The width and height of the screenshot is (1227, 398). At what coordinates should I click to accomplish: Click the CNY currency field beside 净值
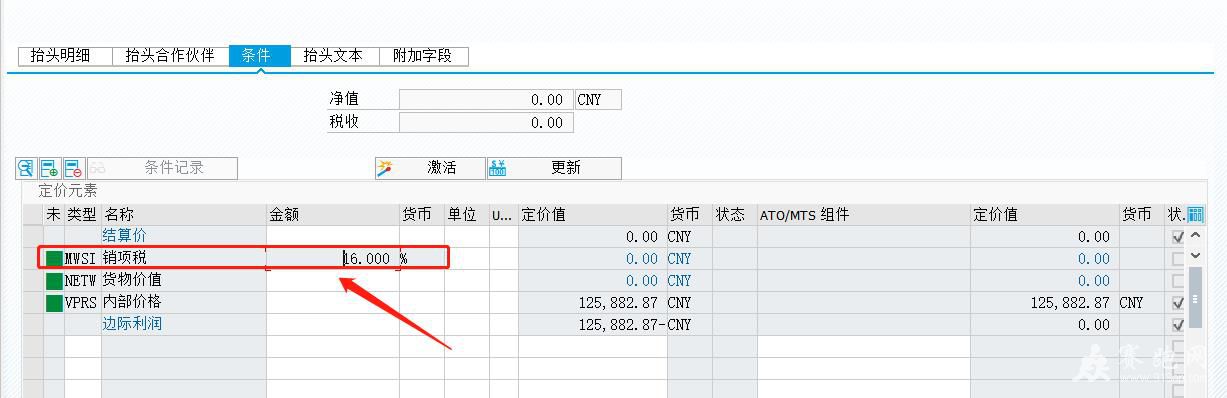(x=598, y=100)
